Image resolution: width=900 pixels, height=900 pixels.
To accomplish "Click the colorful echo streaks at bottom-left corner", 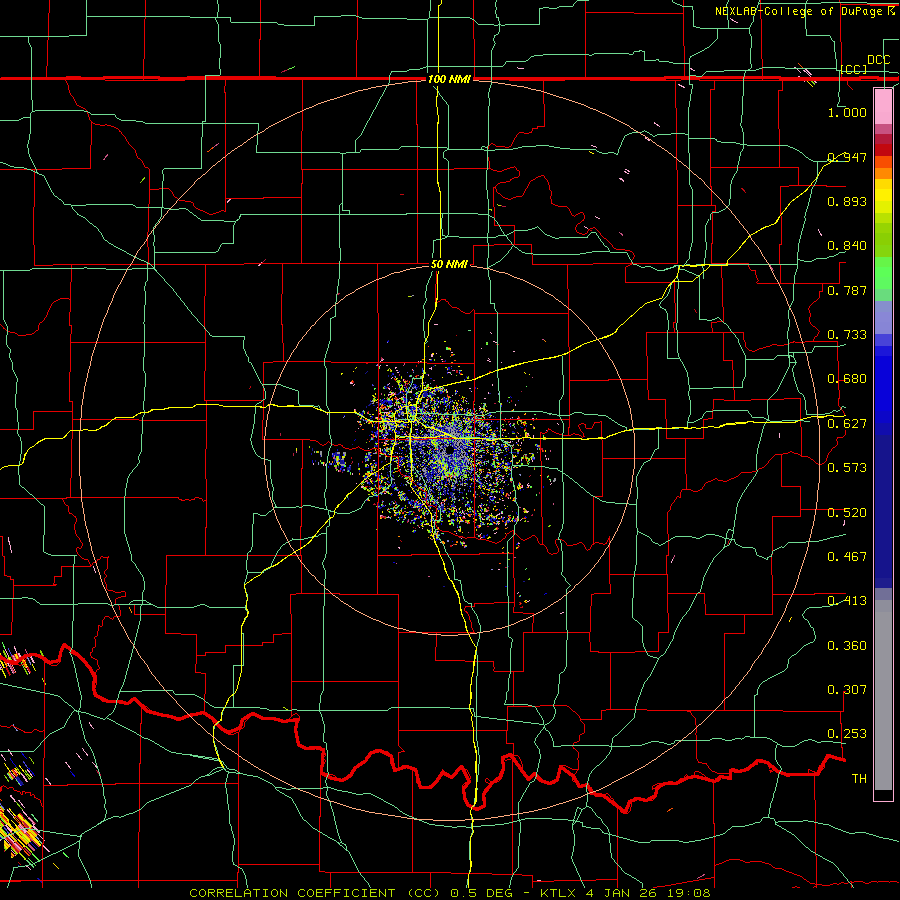I will coord(20,832).
